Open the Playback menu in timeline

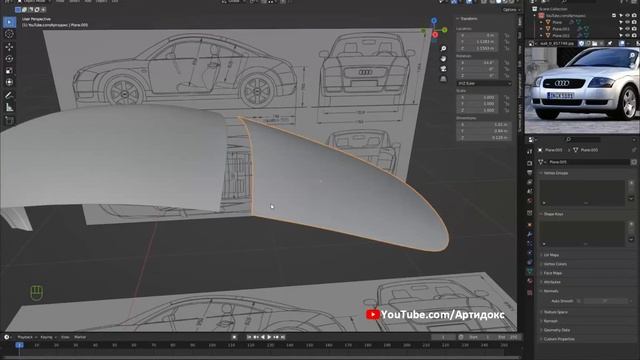26,337
